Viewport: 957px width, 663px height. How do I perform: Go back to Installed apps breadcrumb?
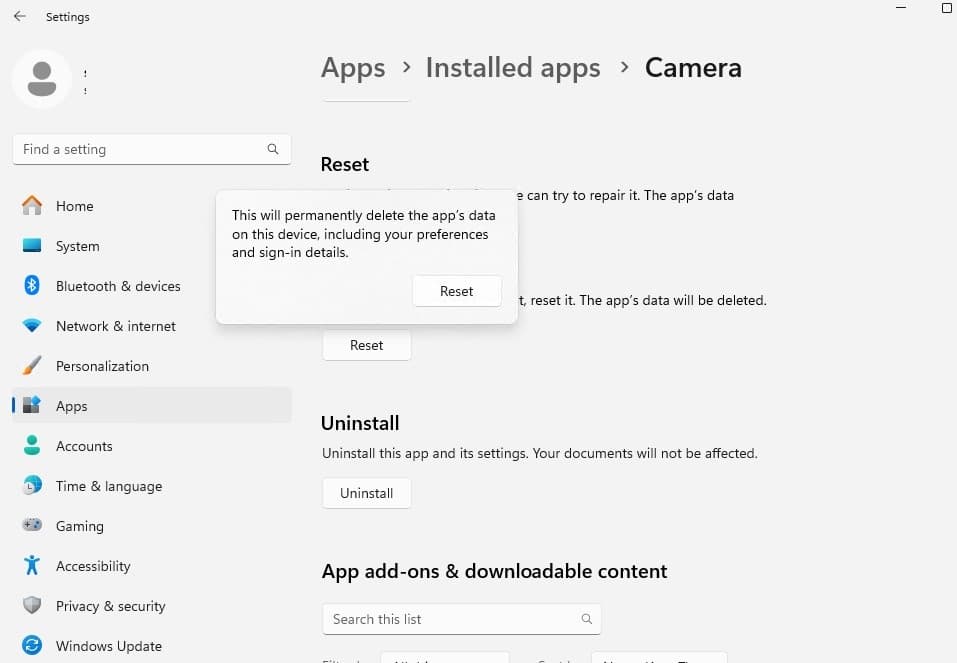[x=513, y=68]
